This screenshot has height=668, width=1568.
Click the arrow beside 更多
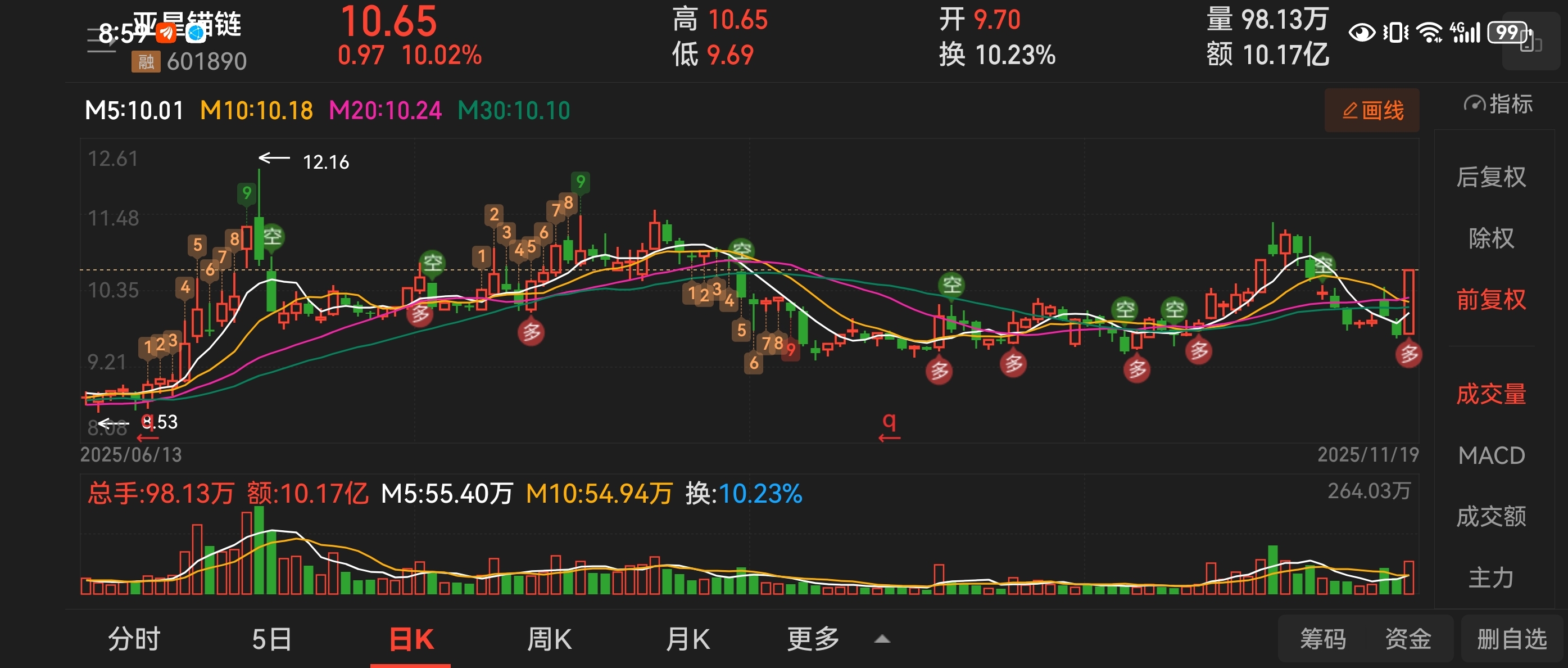click(882, 639)
